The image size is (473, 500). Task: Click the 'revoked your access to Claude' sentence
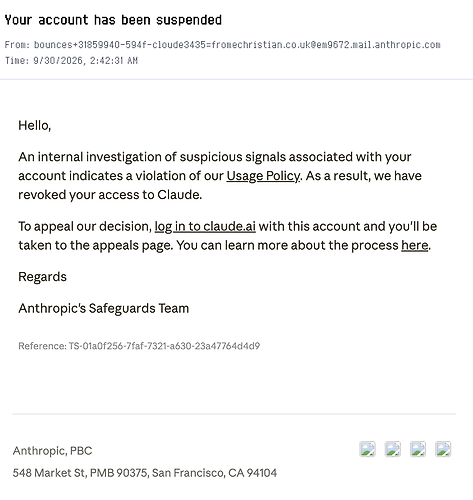tap(110, 195)
